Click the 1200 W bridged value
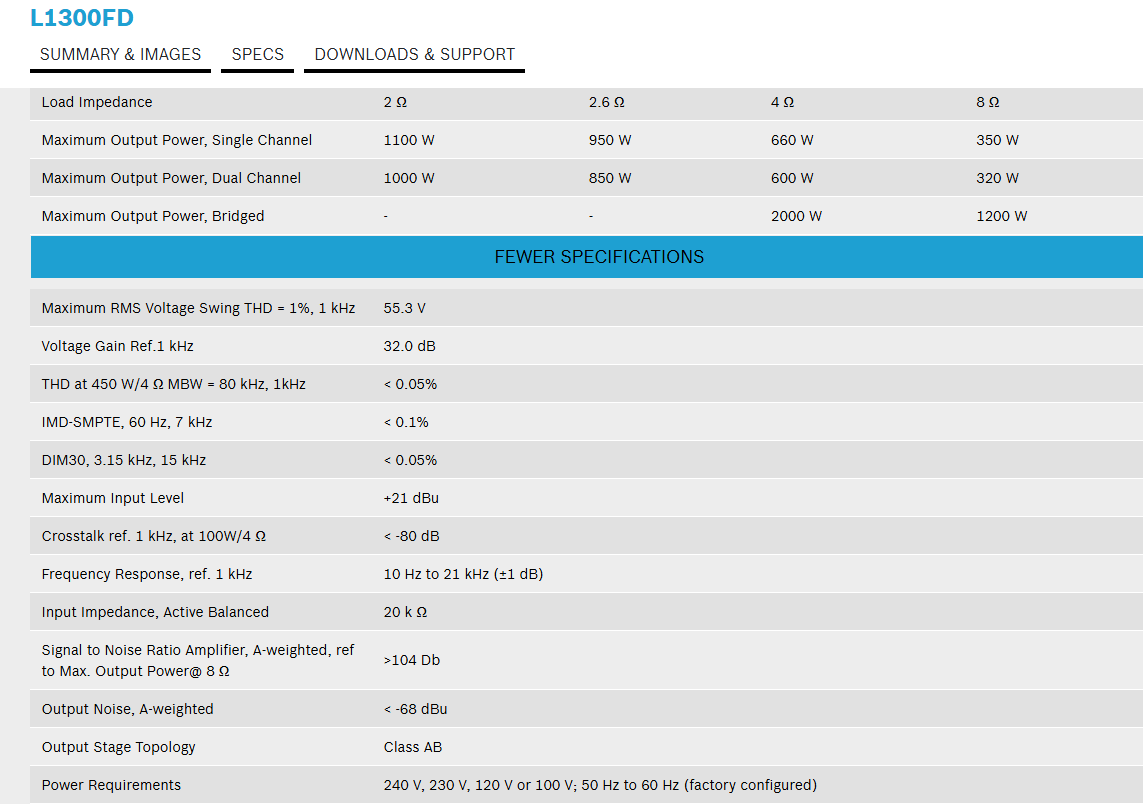This screenshot has height=804, width=1143. (x=1002, y=216)
